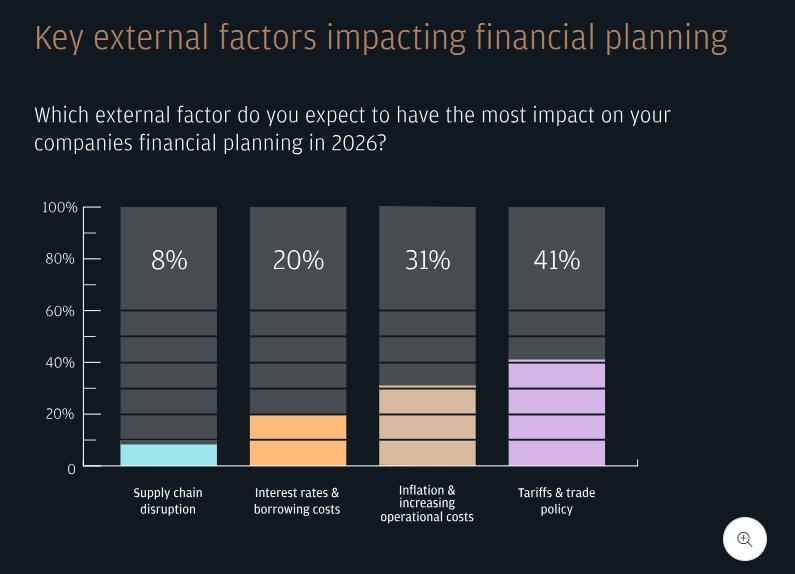This screenshot has width=795, height=574.
Task: Select the "Tariffs & trade policy" label
Action: click(557, 501)
